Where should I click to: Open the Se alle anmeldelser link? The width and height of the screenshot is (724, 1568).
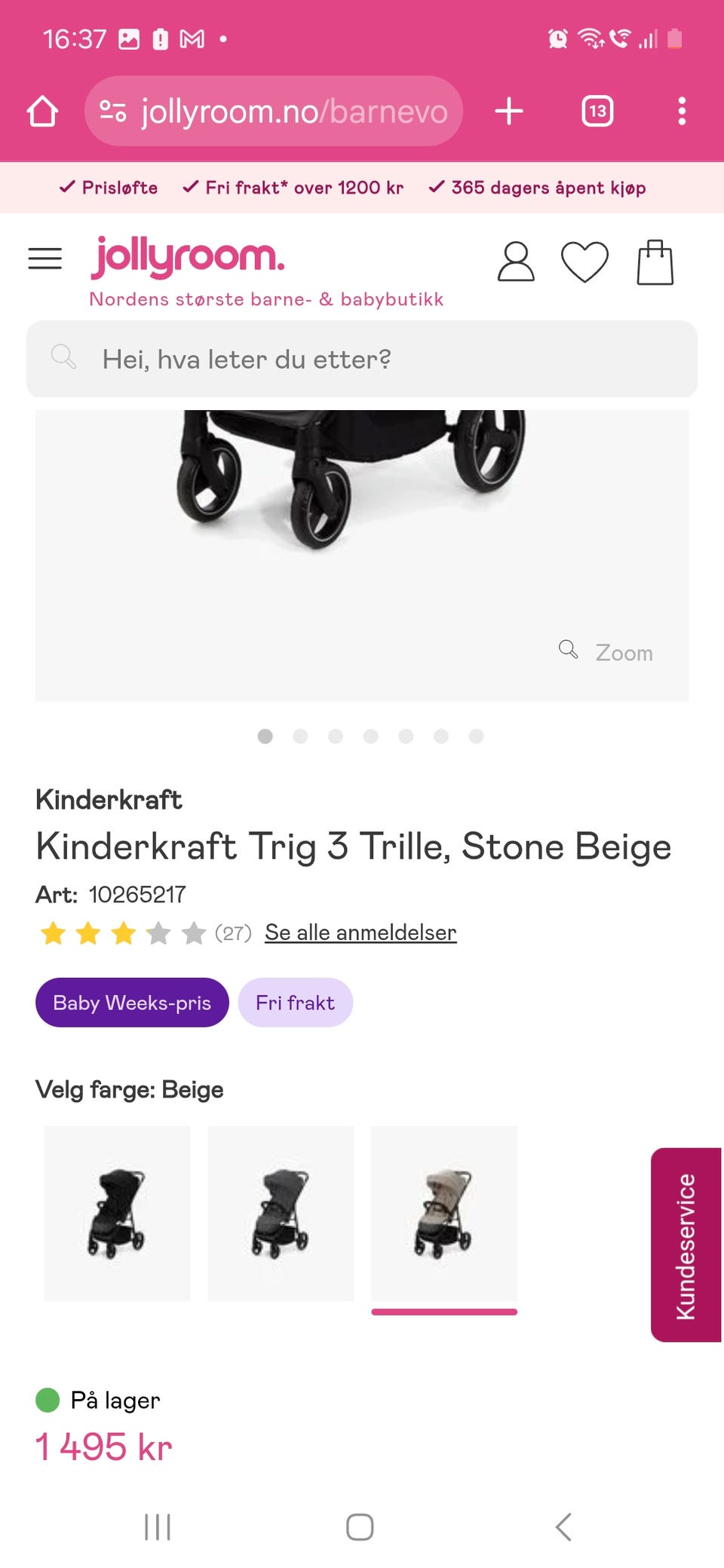360,933
